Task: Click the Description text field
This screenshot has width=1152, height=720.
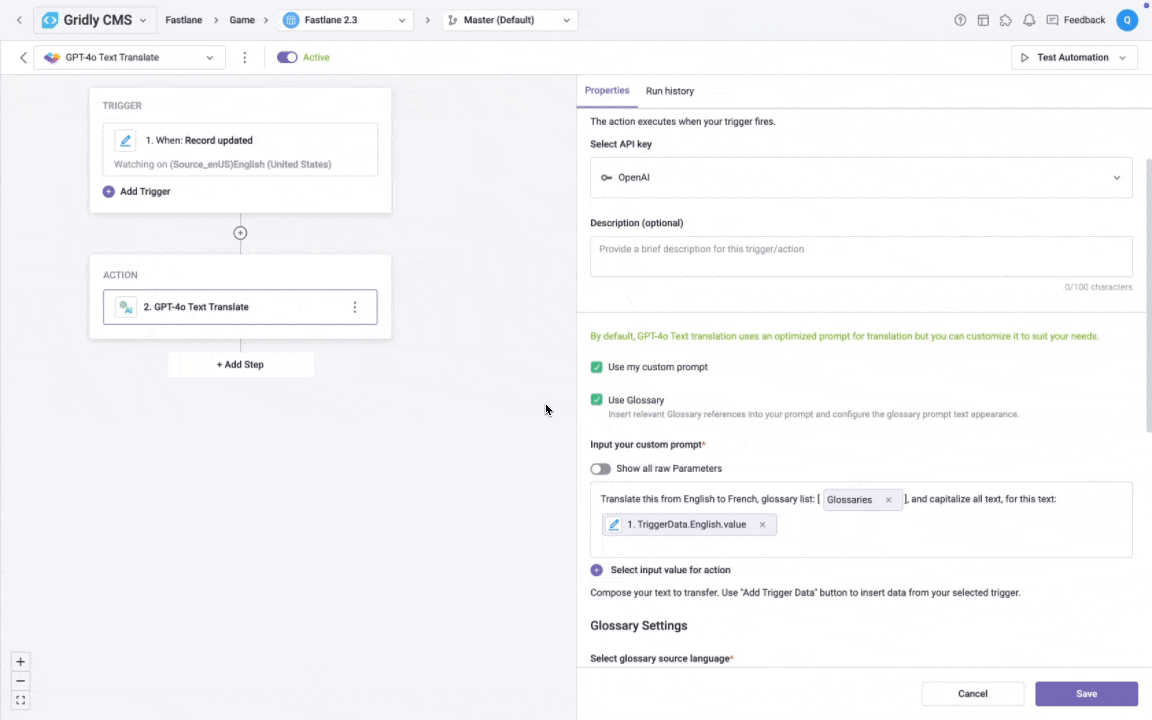Action: pos(860,256)
